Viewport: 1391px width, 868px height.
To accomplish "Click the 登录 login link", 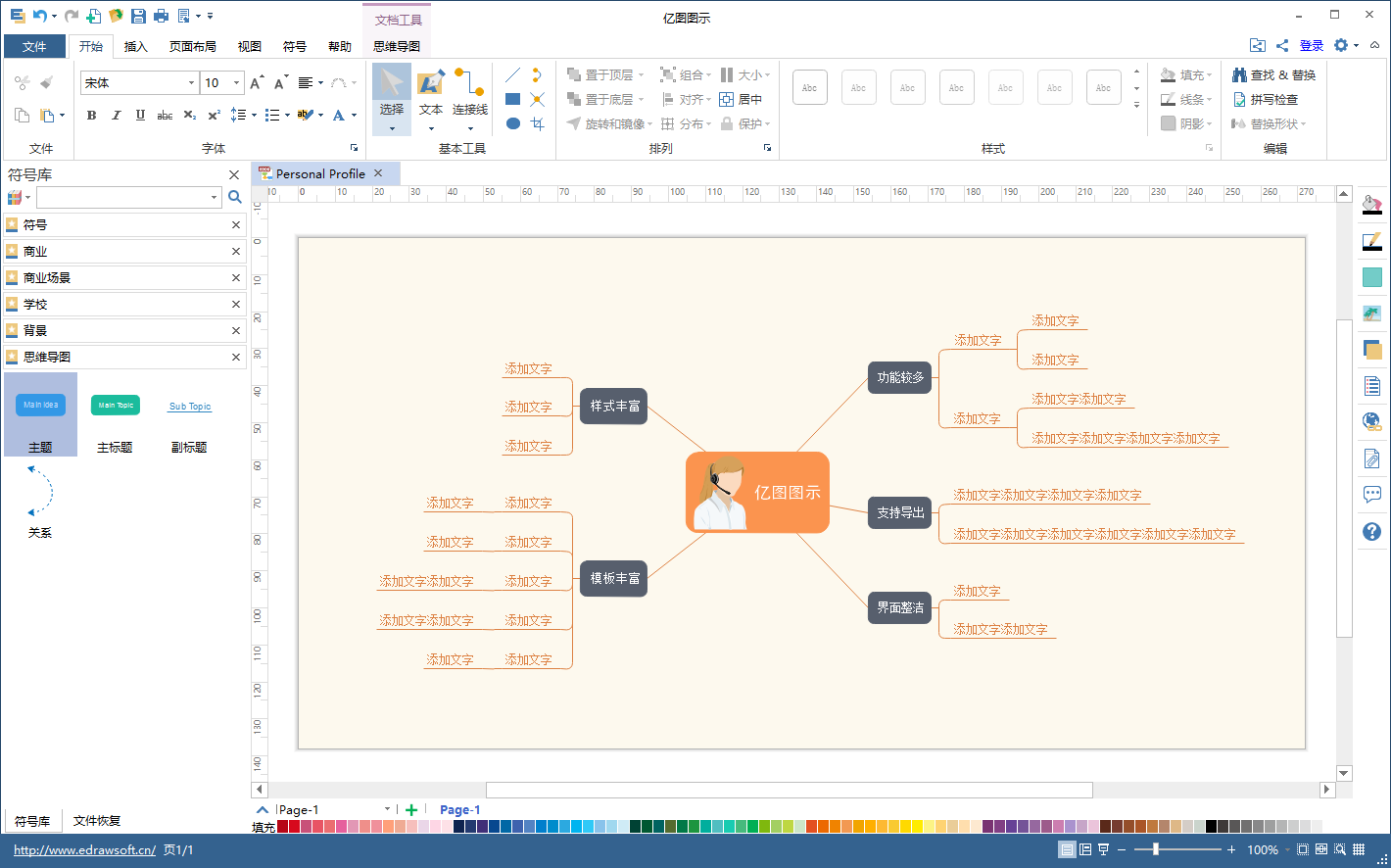I will [x=1311, y=45].
